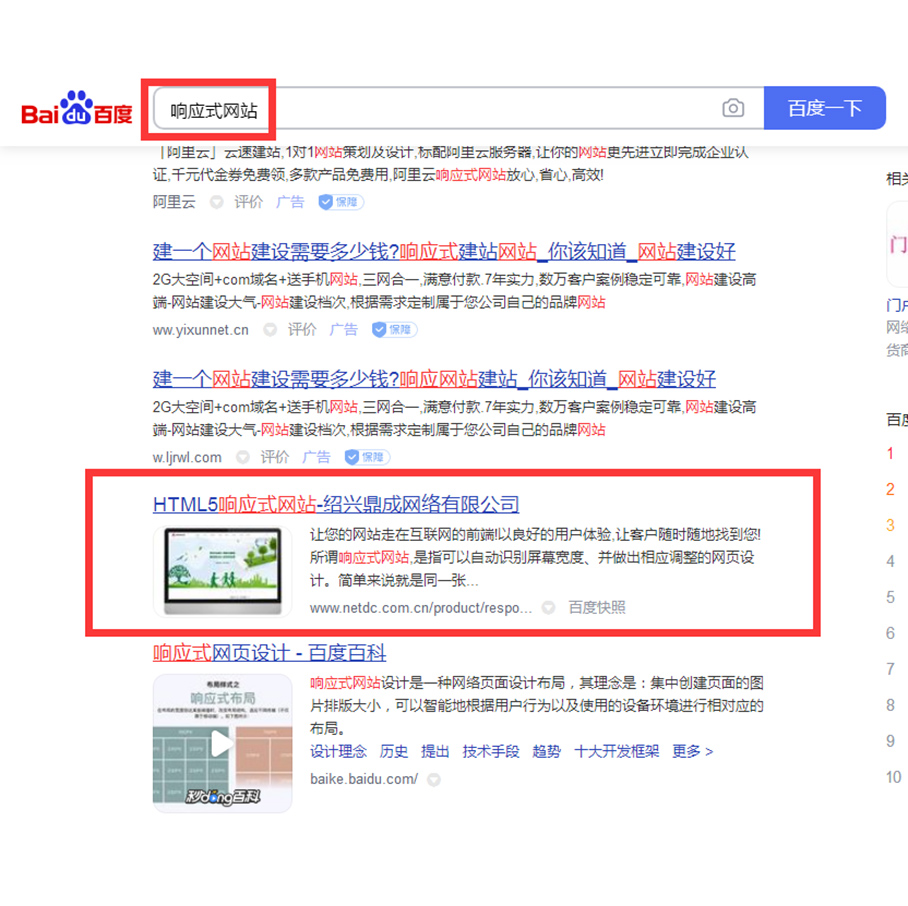Click the 阿里云 source name
This screenshot has width=908, height=906.
tap(174, 202)
